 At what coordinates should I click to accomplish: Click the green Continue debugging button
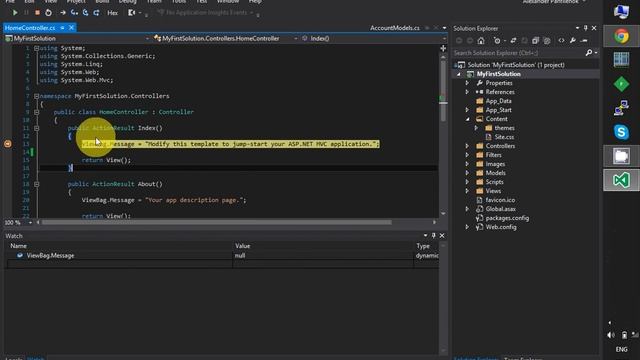15,13
